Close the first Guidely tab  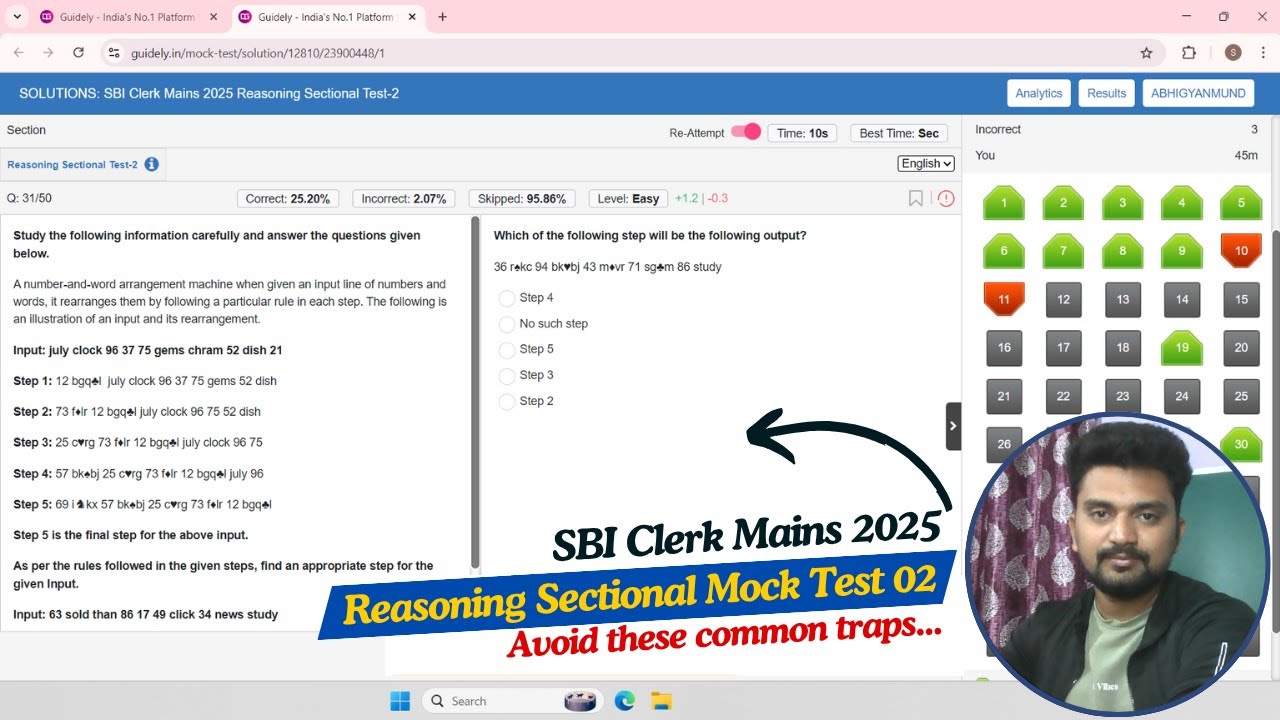point(213,17)
